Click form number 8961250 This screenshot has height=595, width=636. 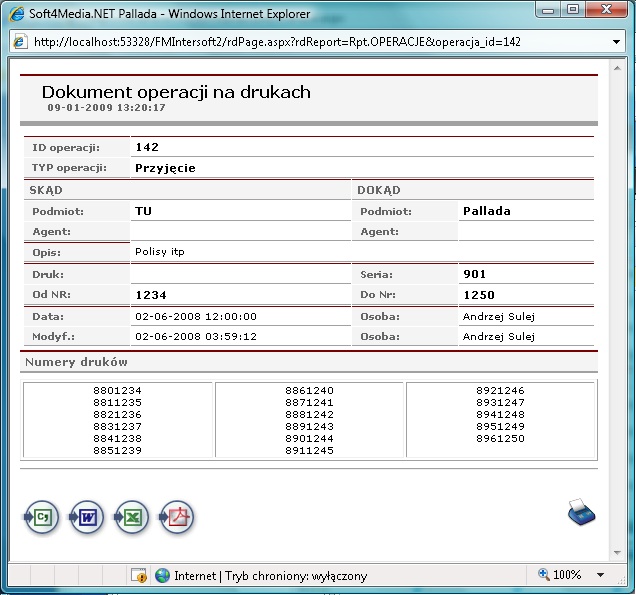pos(501,438)
